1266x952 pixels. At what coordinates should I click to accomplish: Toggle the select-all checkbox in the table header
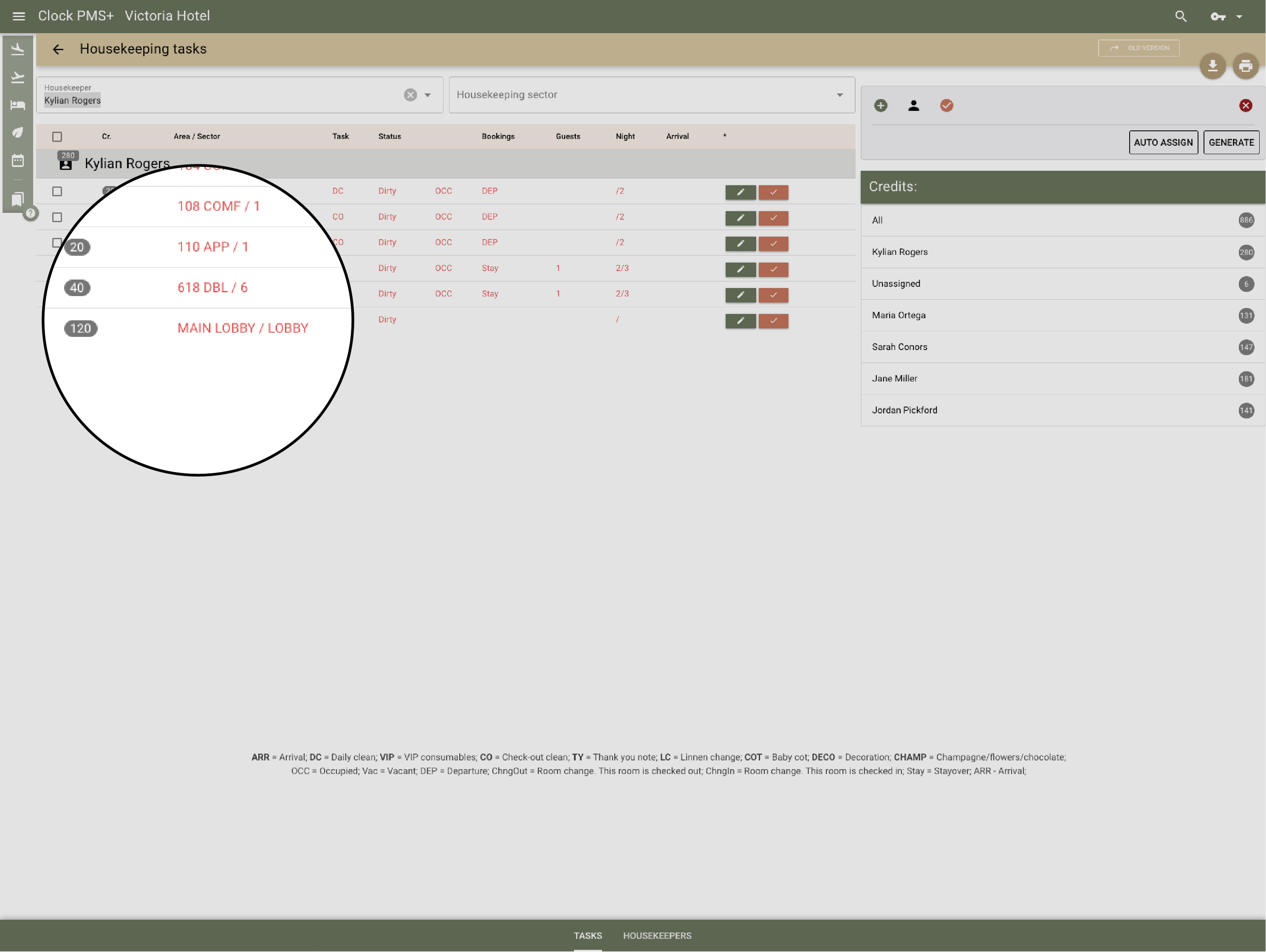57,137
